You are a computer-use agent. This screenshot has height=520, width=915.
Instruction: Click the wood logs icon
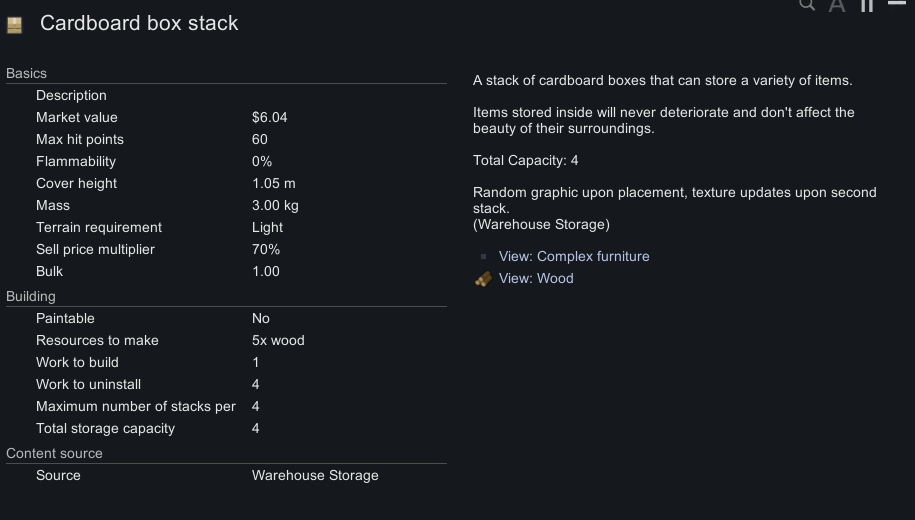coord(483,279)
